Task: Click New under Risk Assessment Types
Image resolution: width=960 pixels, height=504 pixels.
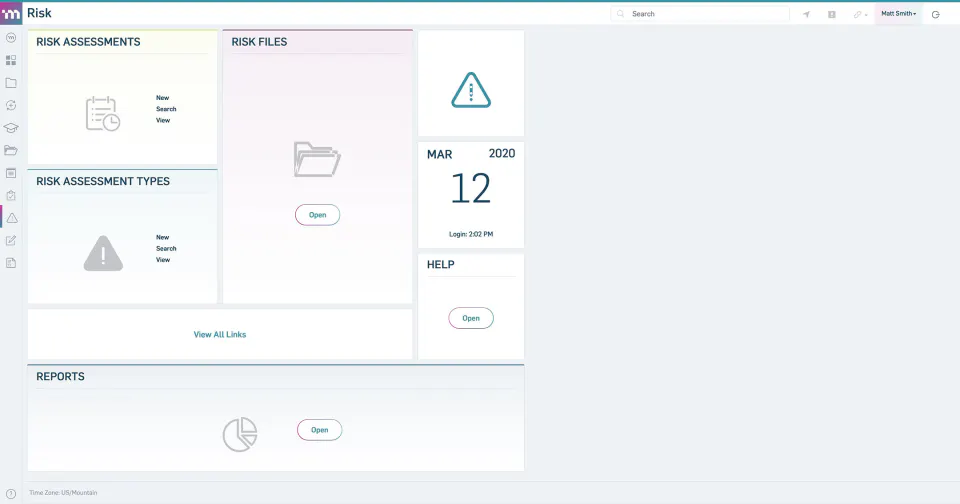Action: point(162,238)
